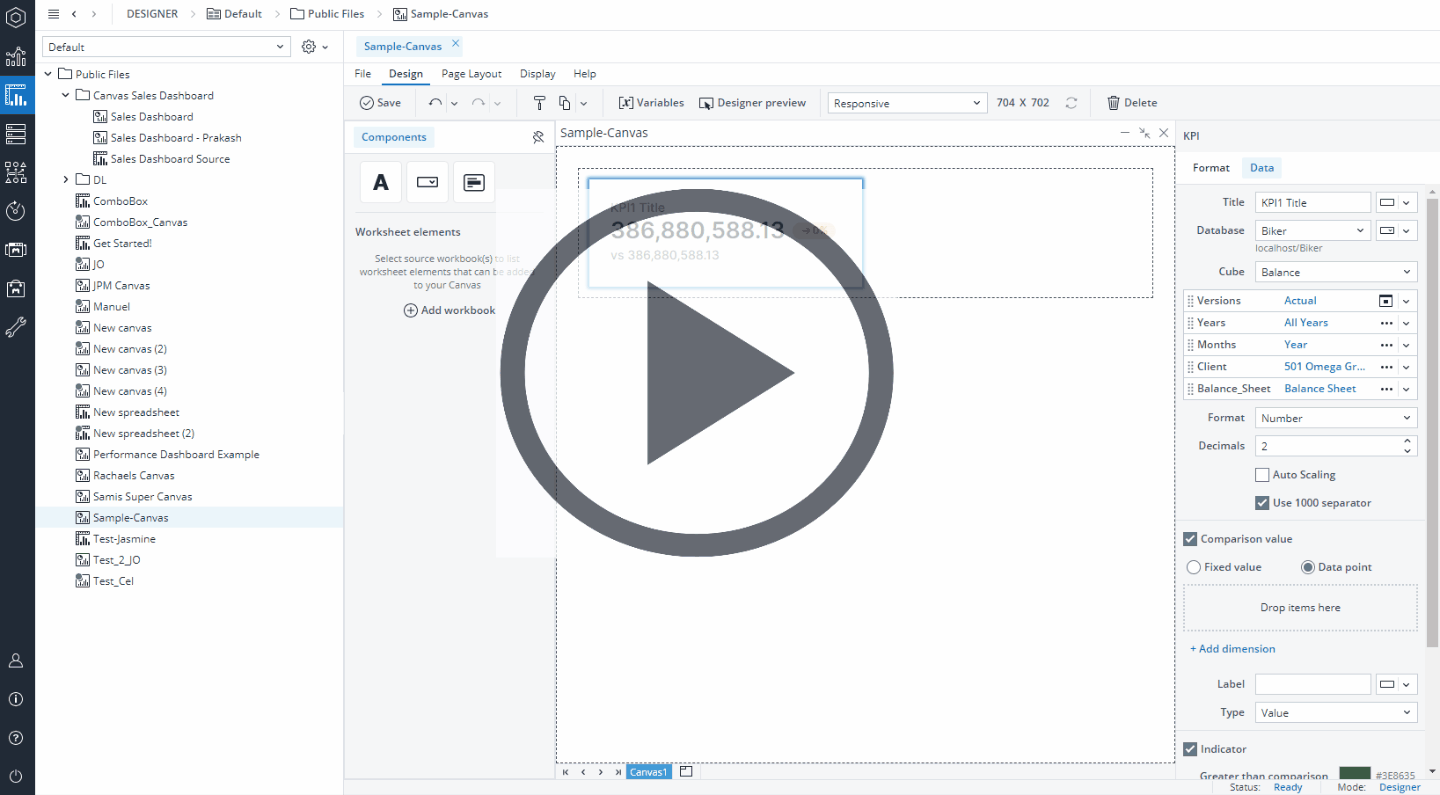1440x795 pixels.
Task: Expand the DL folder
Action: [65, 180]
